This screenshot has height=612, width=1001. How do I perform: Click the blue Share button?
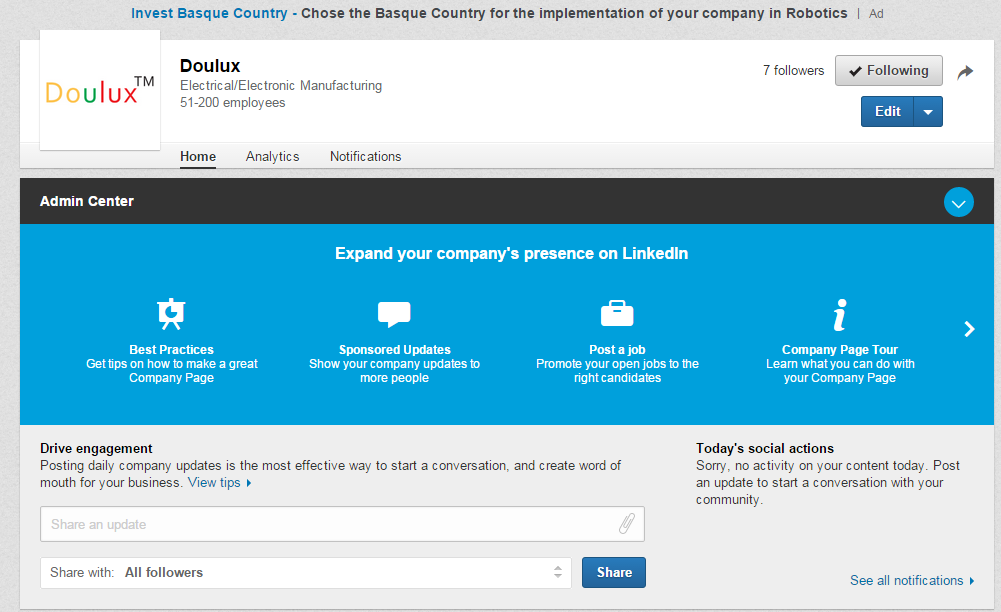point(613,572)
